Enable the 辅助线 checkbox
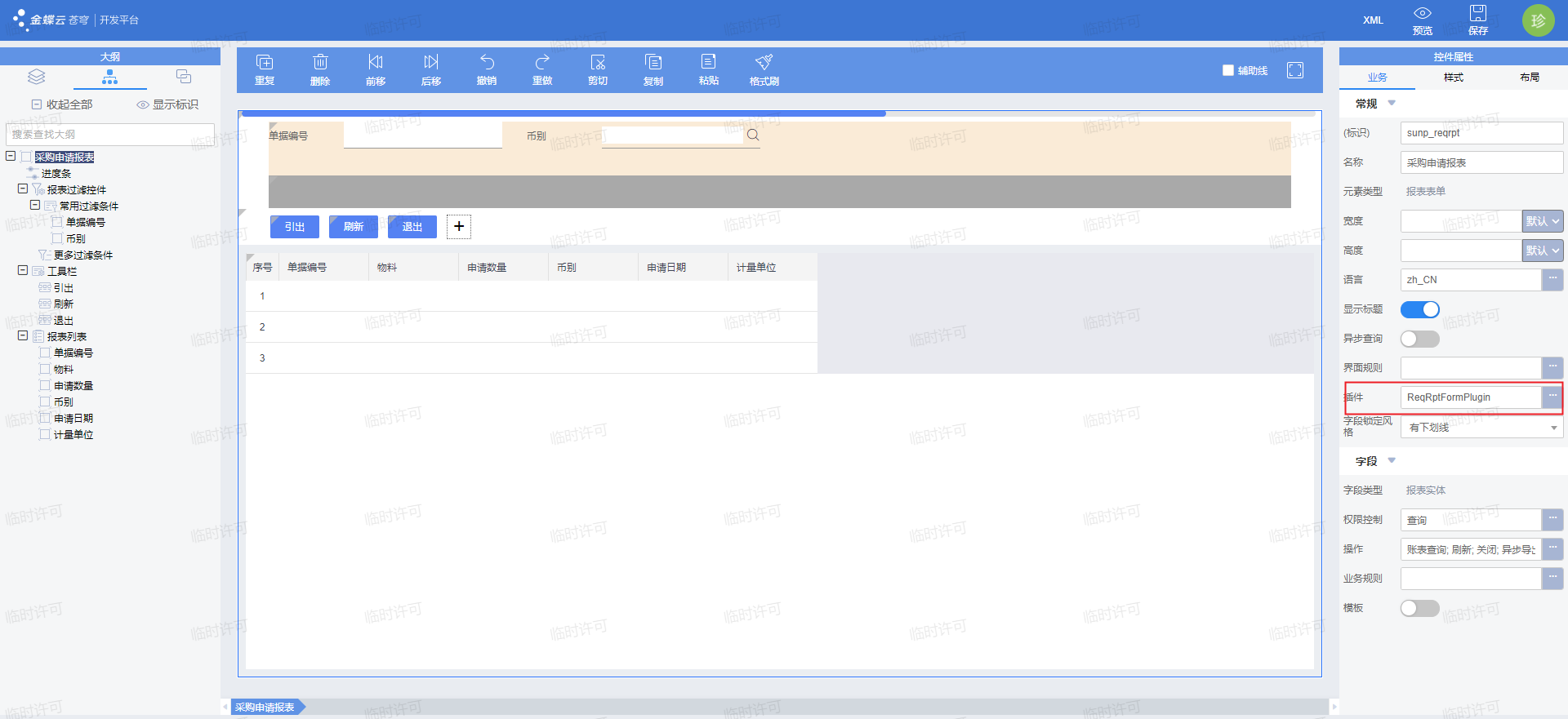The image size is (1568, 719). tap(1228, 70)
